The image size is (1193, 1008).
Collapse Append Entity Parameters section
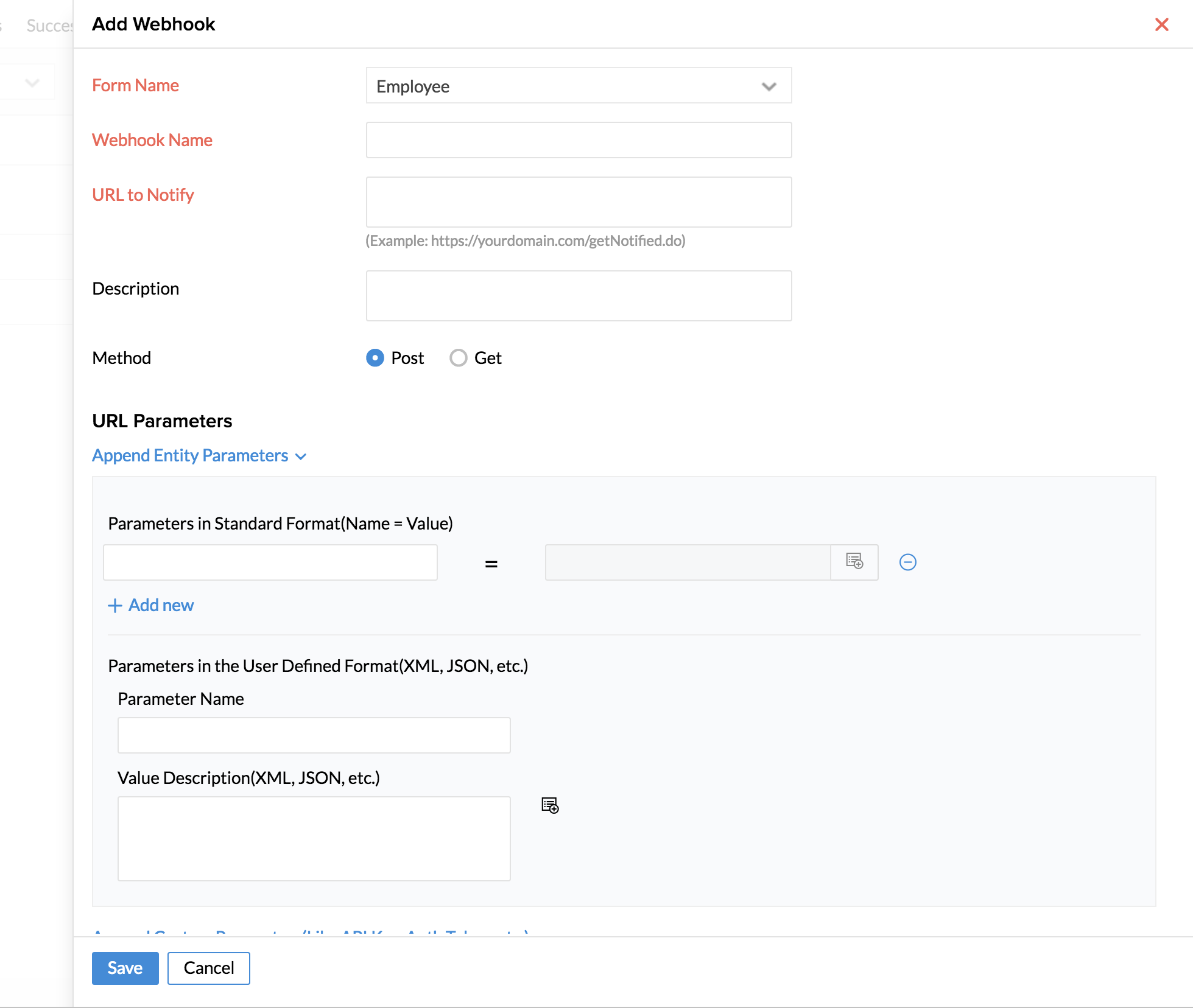tap(199, 455)
